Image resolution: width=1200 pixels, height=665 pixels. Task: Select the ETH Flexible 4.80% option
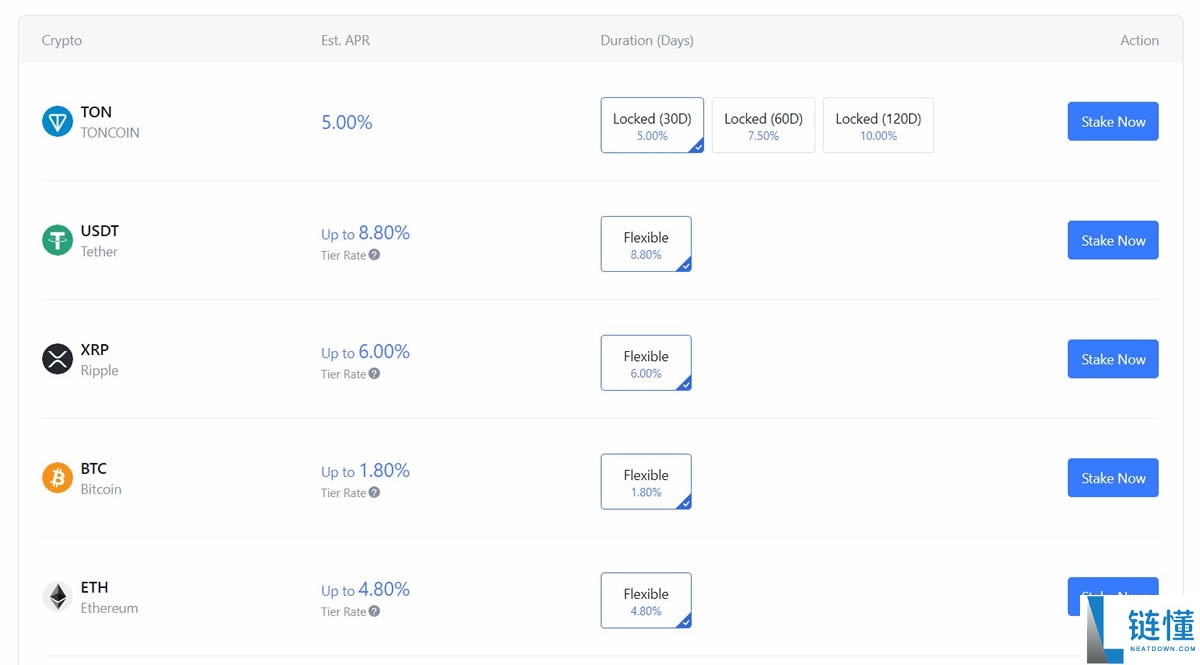coord(646,600)
